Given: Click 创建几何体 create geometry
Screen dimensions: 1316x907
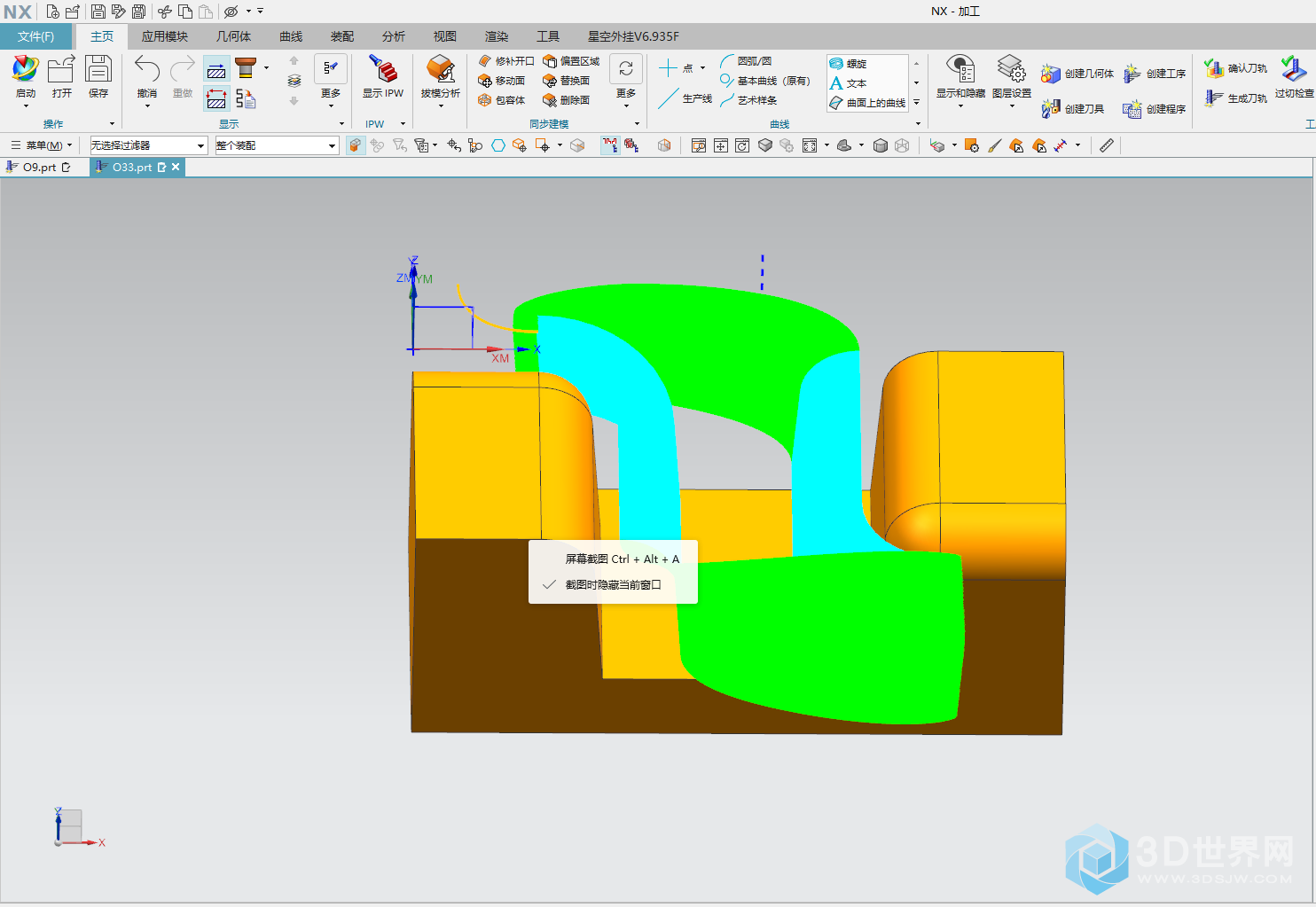Looking at the screenshot, I should [1077, 74].
